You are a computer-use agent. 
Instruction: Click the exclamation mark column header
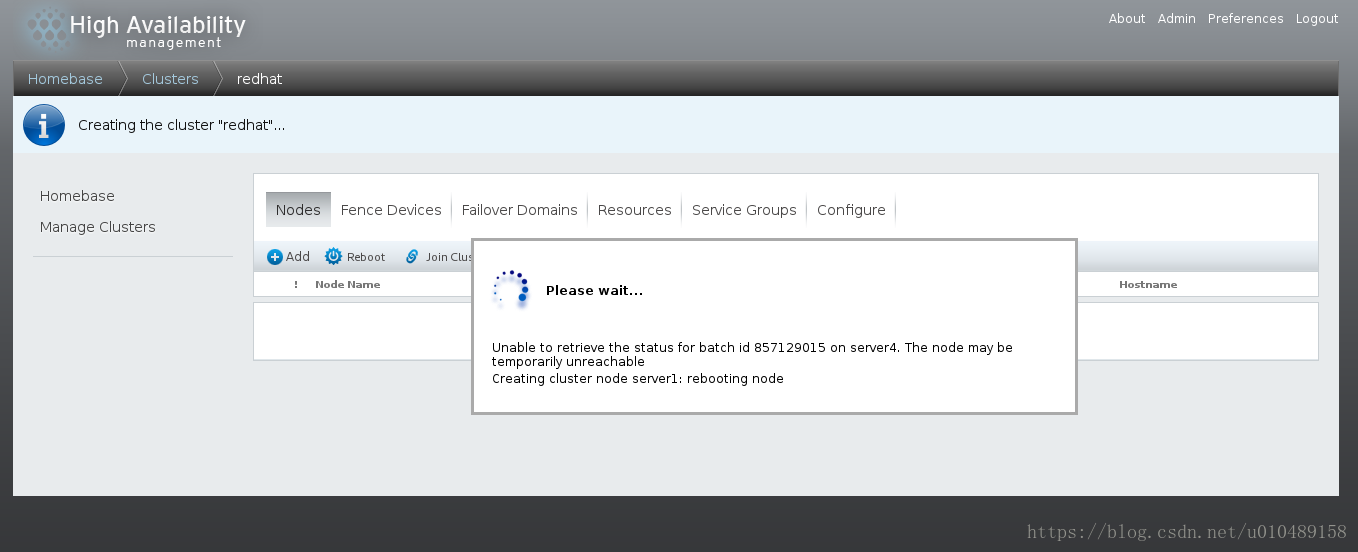pyautogui.click(x=296, y=284)
